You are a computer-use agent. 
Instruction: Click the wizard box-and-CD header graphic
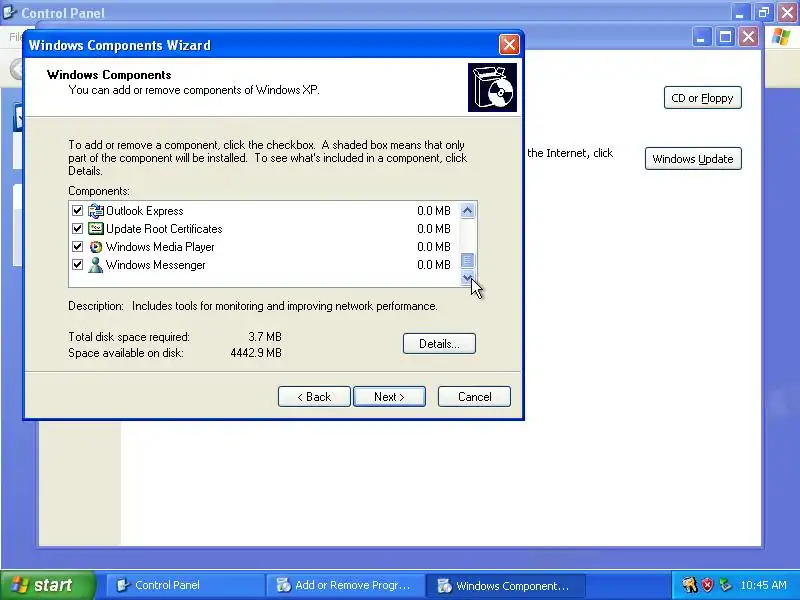492,87
